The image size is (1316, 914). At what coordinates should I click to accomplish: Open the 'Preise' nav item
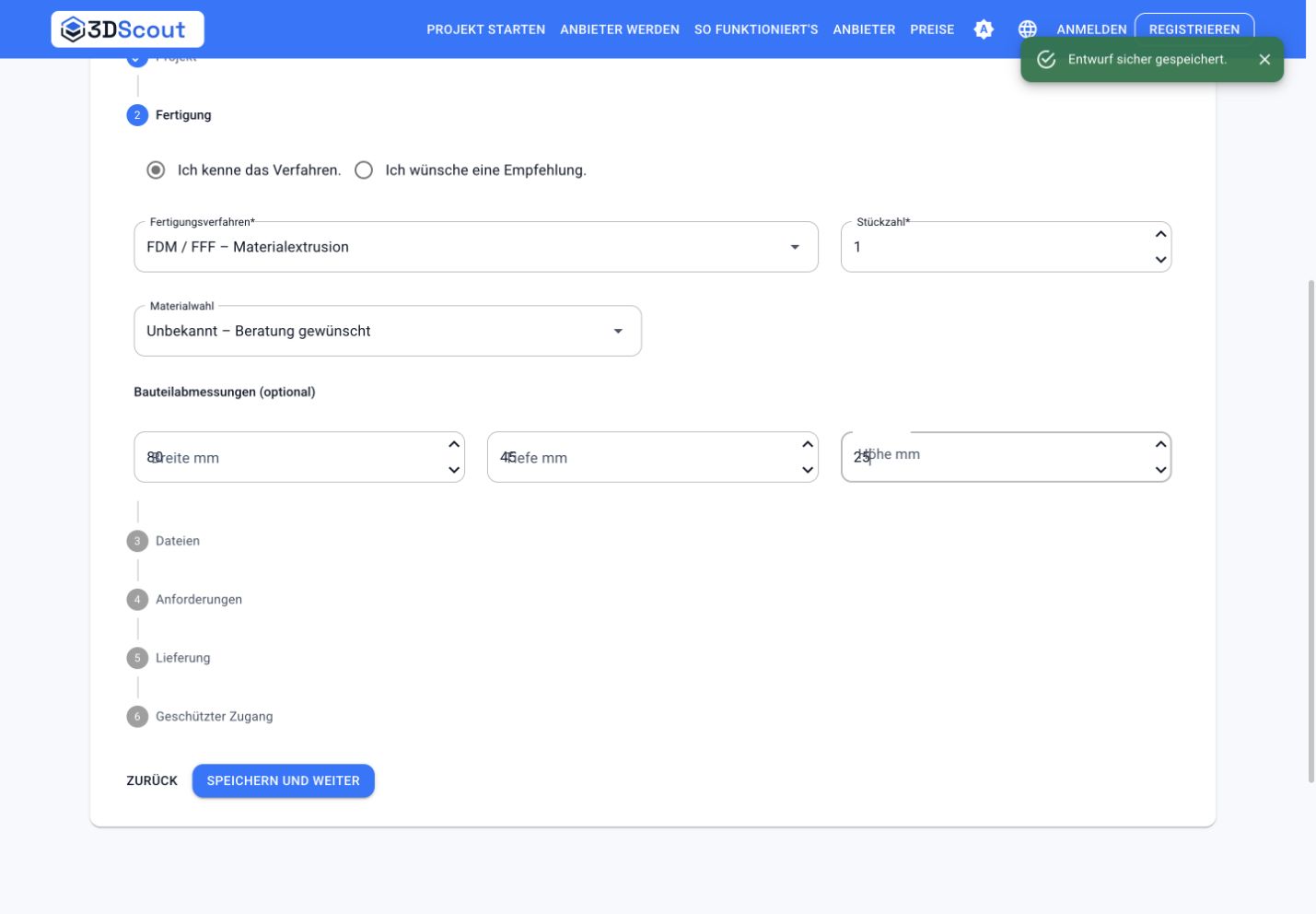click(x=932, y=29)
